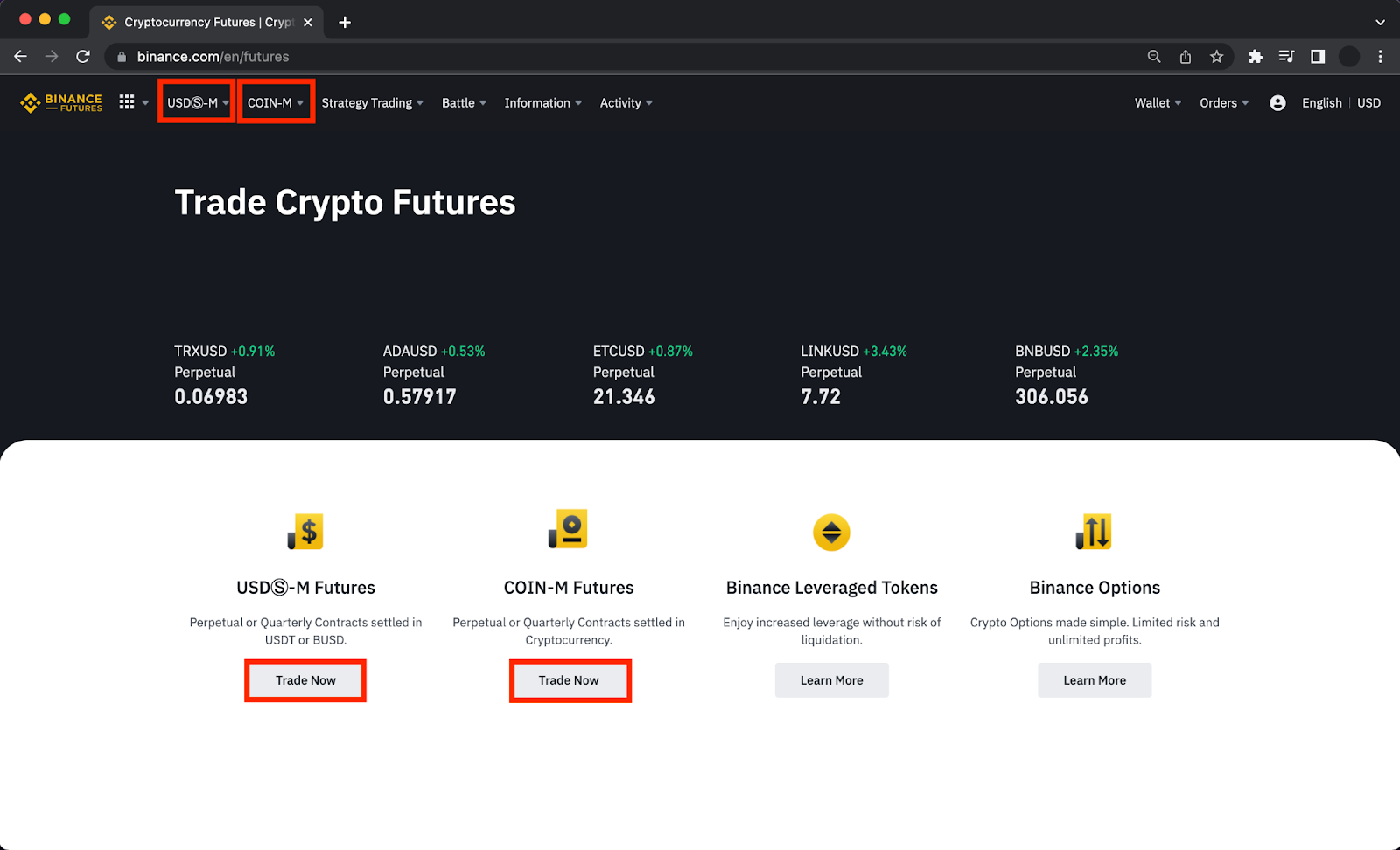The height and width of the screenshot is (850, 1400).
Task: Expand the COIN-M dropdown menu
Action: tap(275, 103)
